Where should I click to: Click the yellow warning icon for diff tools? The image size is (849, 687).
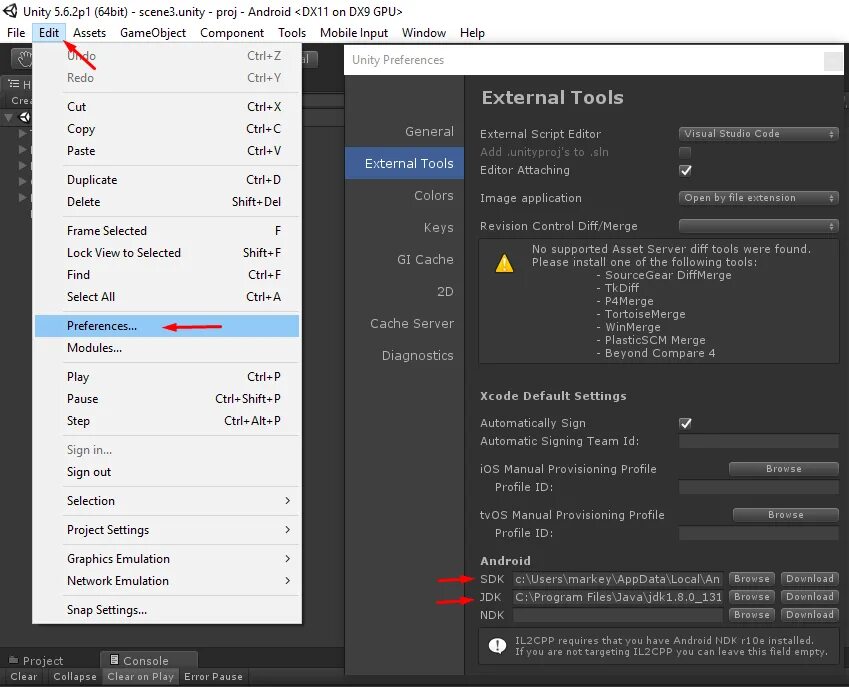[504, 263]
